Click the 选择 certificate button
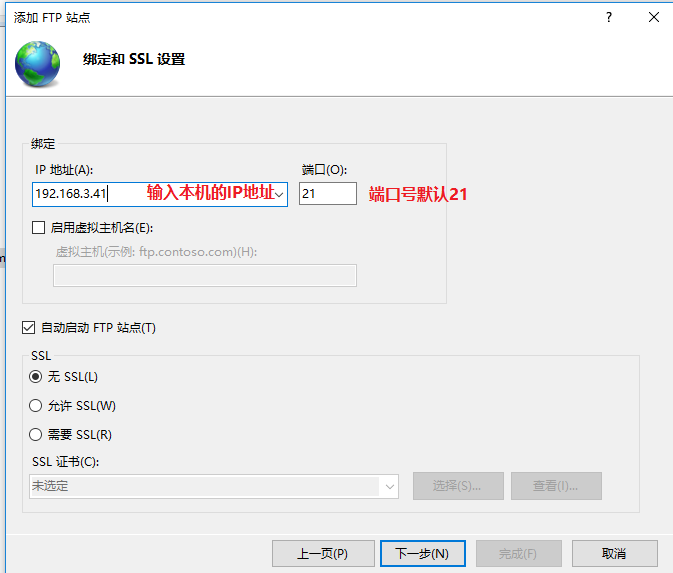Viewport: 673px width, 573px height. [455, 486]
